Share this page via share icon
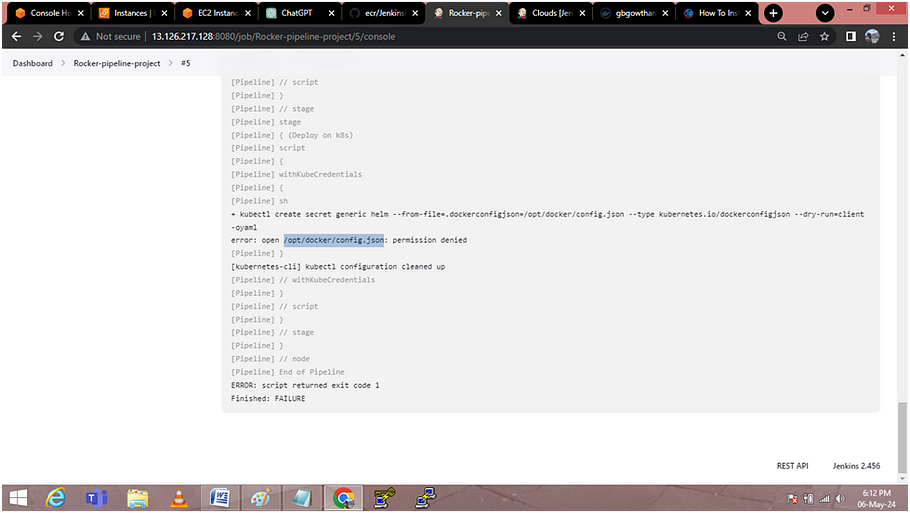The image size is (910, 513). pos(803,37)
